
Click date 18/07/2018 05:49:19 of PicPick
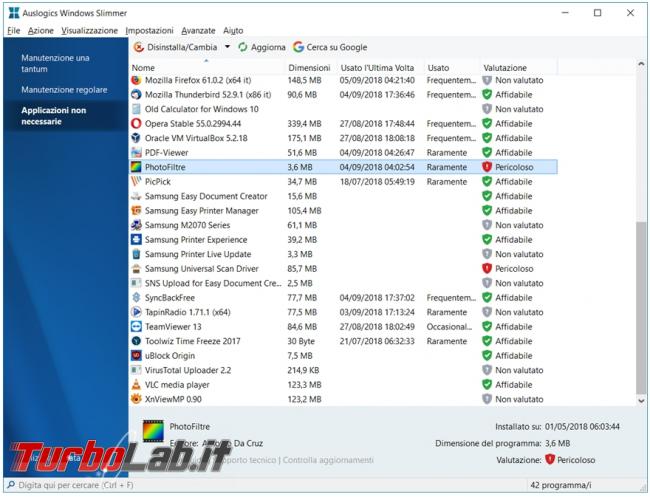(x=377, y=182)
